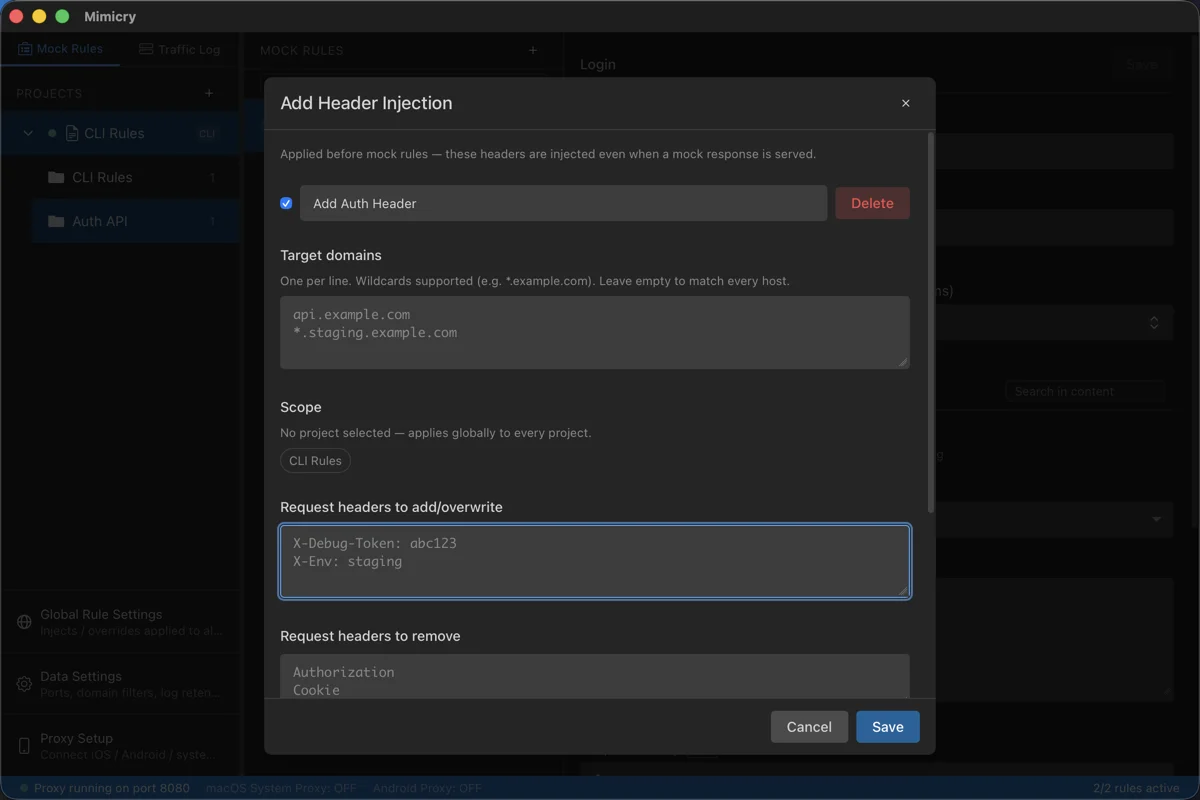Click the Data Settings gear icon

coord(24,684)
